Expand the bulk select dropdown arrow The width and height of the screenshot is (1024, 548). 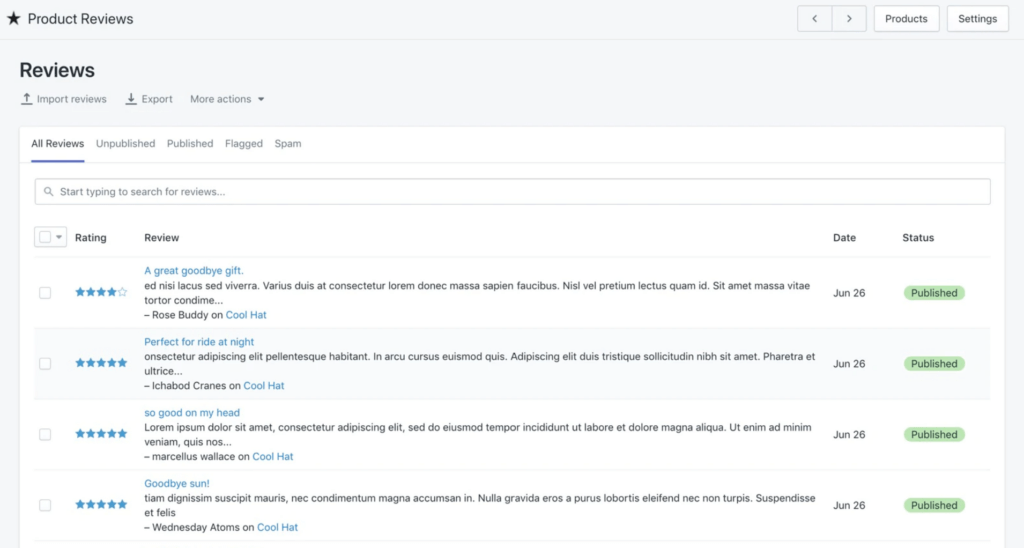pos(59,237)
